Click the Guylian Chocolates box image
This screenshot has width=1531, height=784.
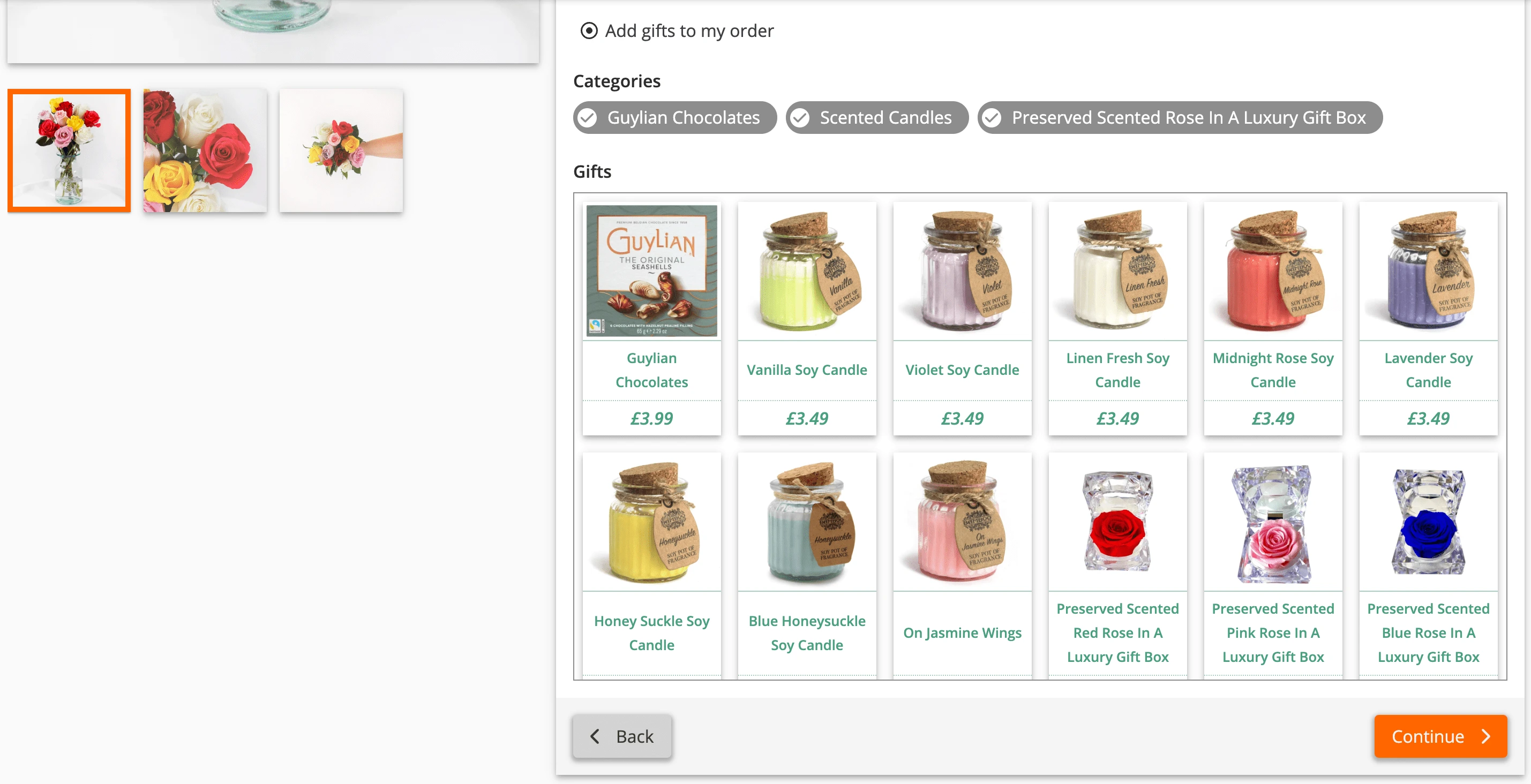(651, 271)
